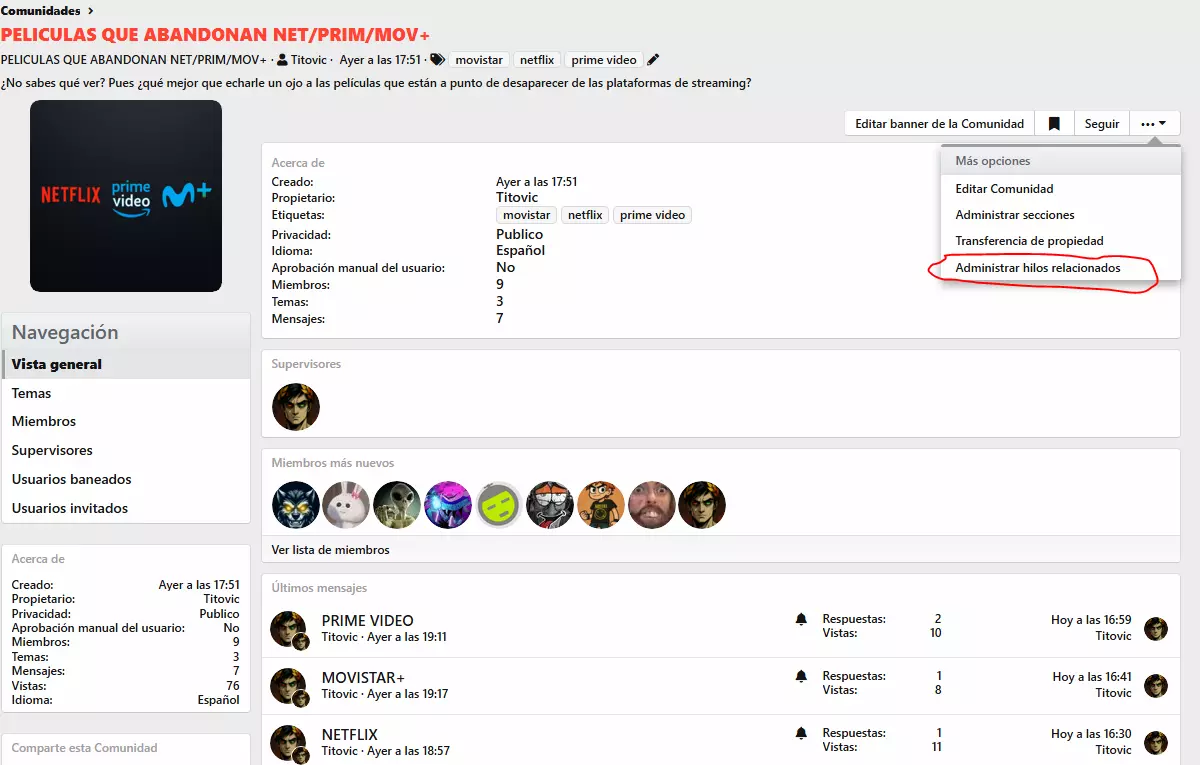The image size is (1200, 765).
Task: Click the prime video tag in the header
Action: (x=604, y=60)
